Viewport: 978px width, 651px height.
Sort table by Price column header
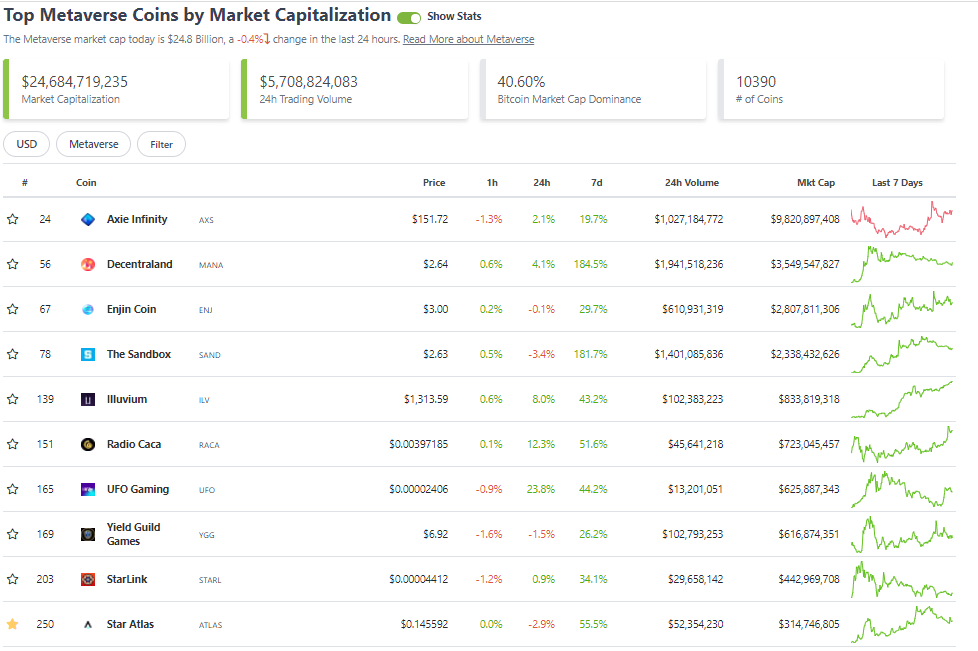coord(434,183)
